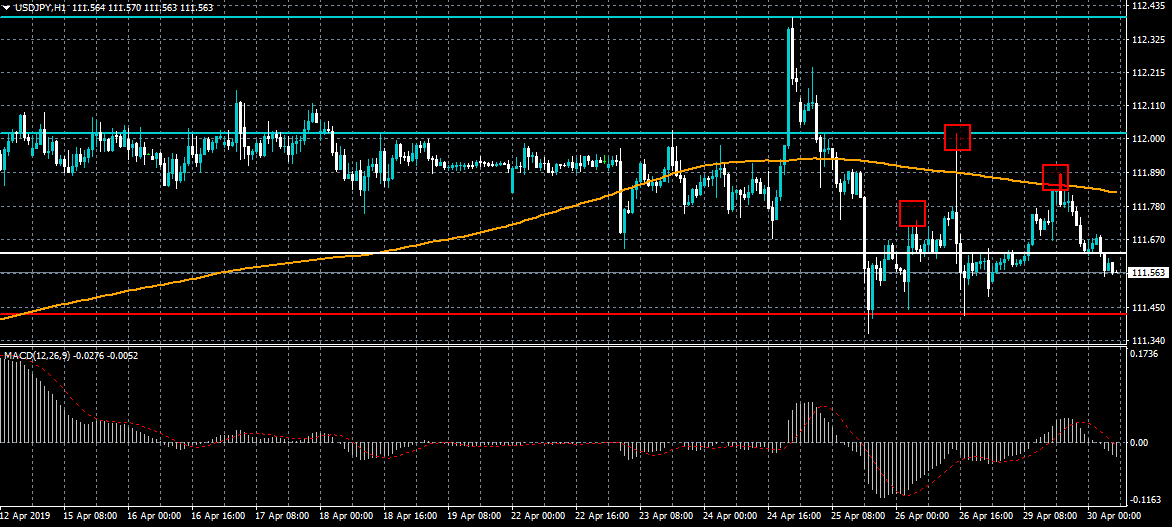Click the 112.325 price axis label
The height and width of the screenshot is (527, 1172).
(1150, 39)
